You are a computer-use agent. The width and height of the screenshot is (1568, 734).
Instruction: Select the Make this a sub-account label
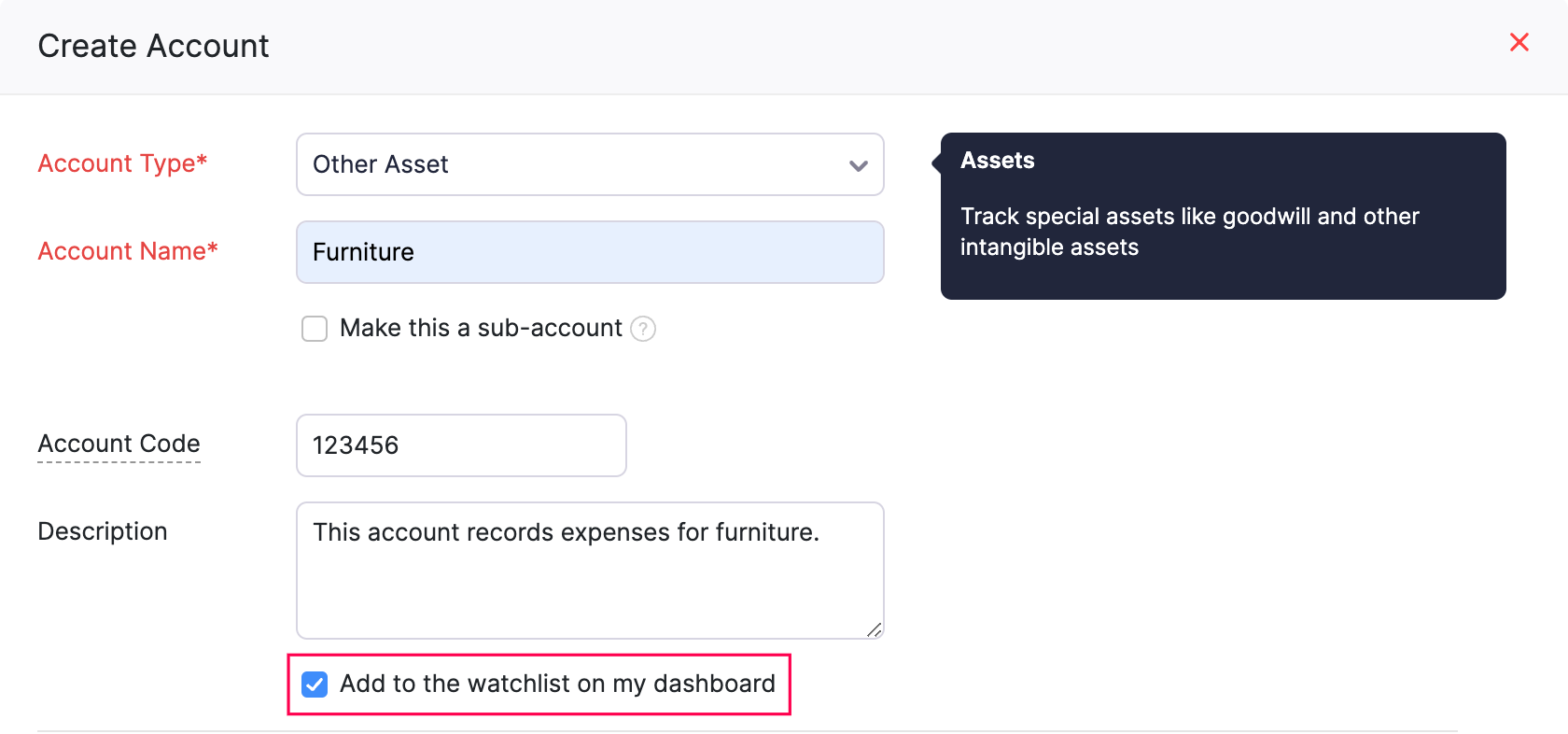(482, 328)
